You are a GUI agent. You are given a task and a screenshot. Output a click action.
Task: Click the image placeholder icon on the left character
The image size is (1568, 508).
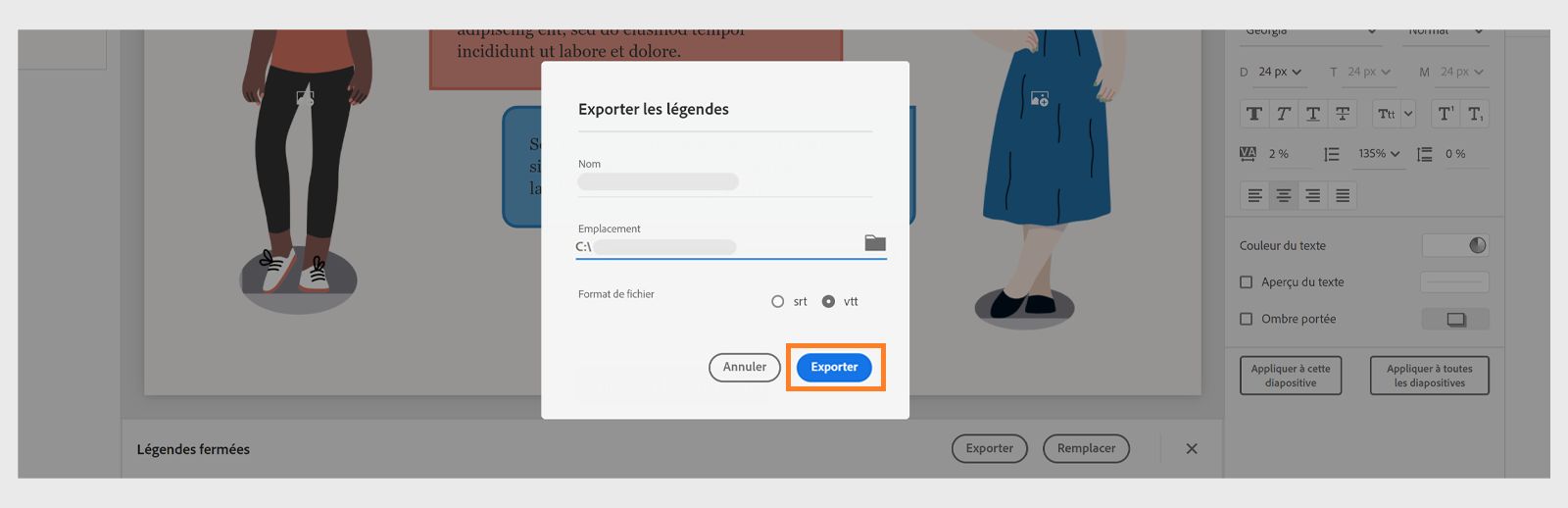point(305,97)
